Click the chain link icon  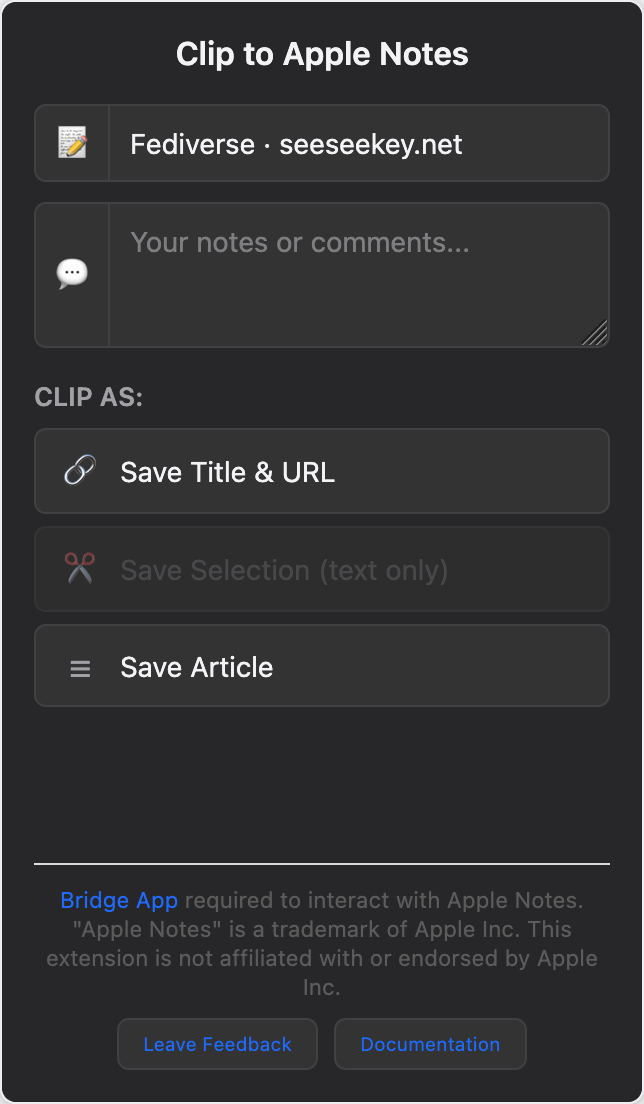point(79,471)
